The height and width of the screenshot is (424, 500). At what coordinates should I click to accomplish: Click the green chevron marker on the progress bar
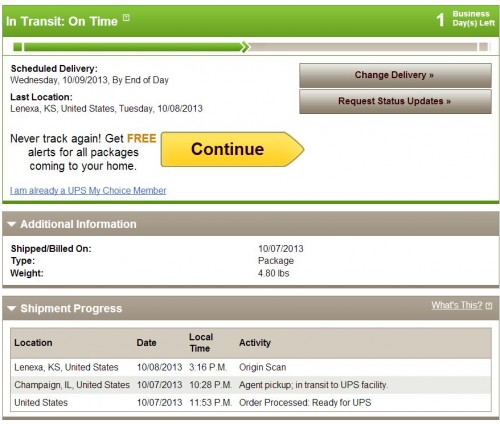(x=245, y=47)
